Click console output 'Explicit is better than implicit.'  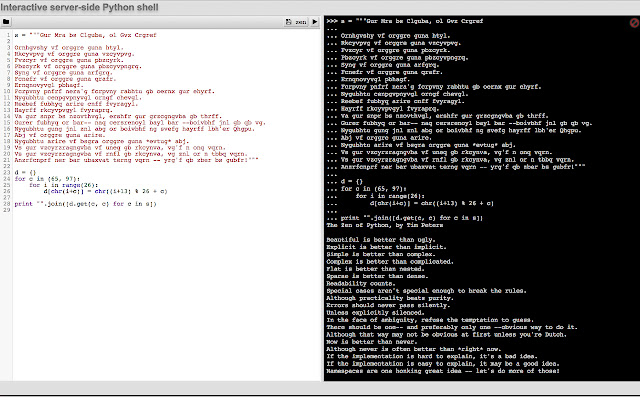(x=386, y=247)
